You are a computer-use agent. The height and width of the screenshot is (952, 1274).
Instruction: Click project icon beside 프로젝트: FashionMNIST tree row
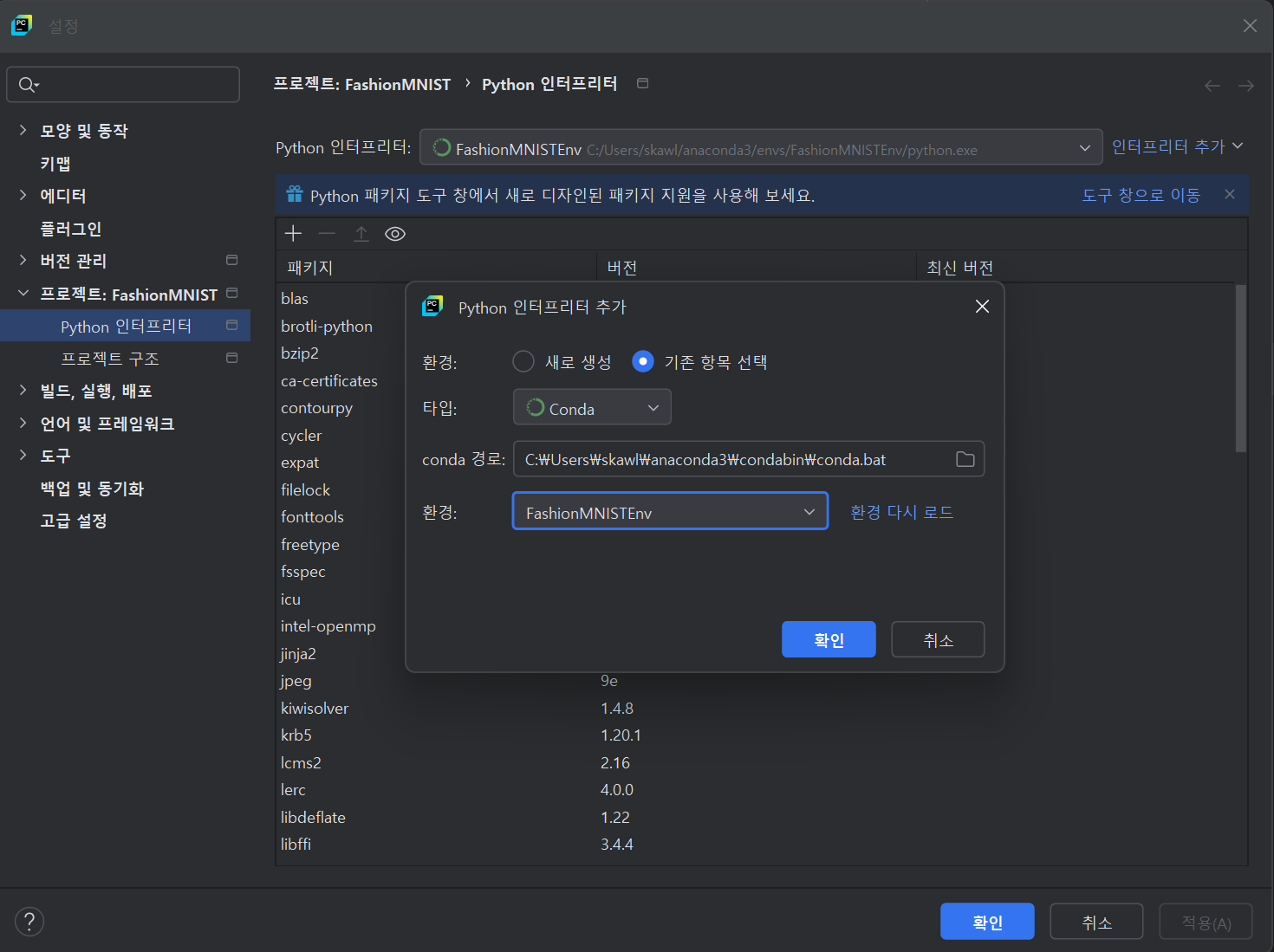pos(232,293)
